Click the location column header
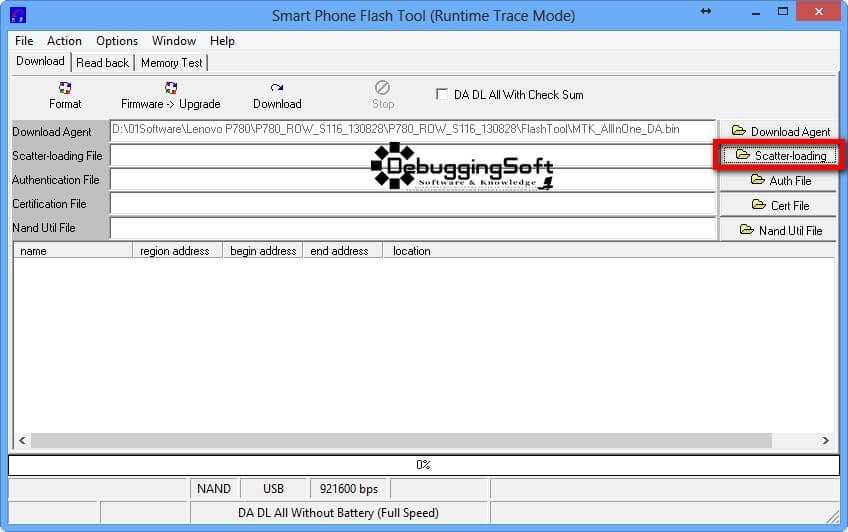The image size is (848, 532). point(608,251)
